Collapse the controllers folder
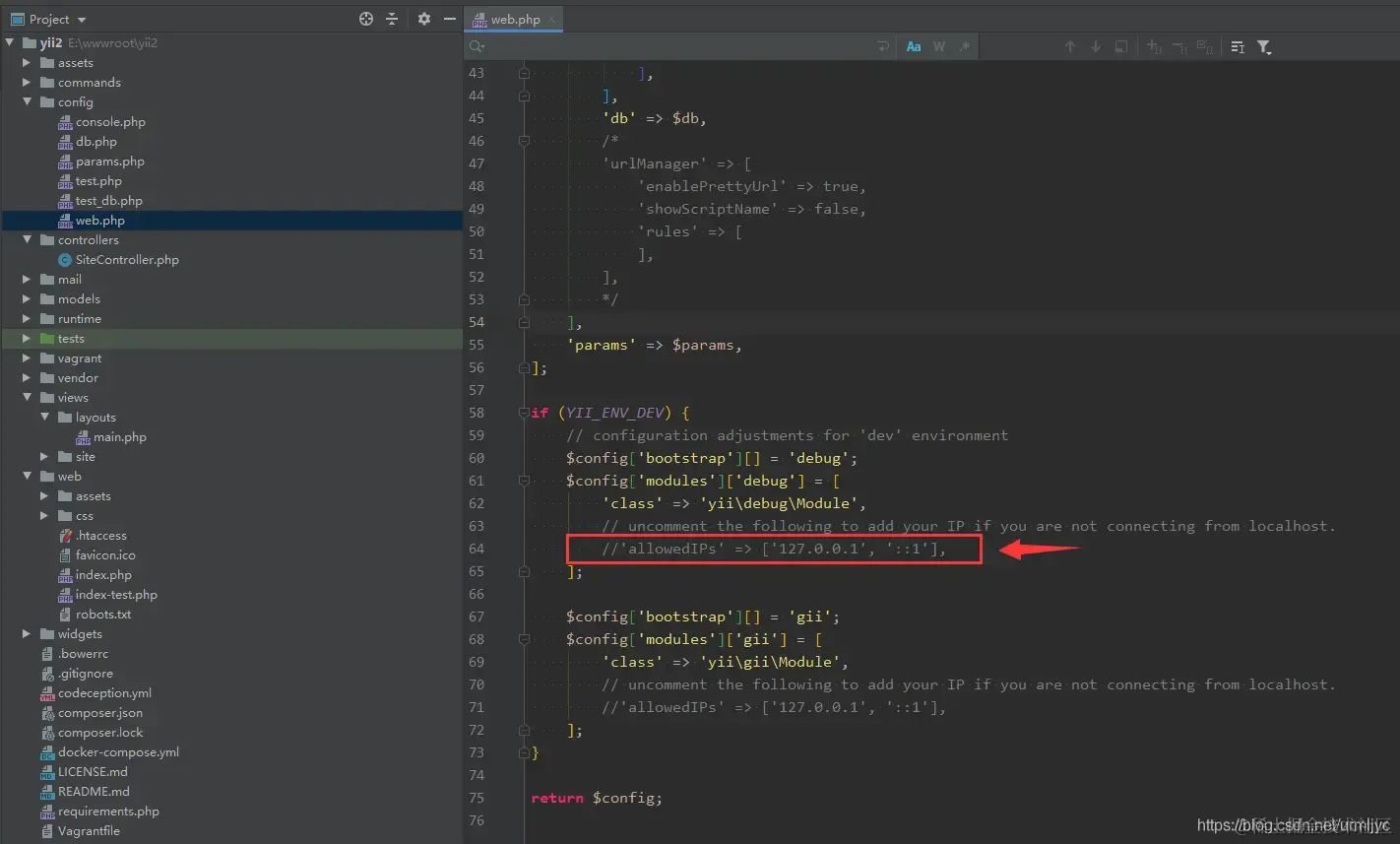Screen dimensions: 1400x844 (x=28, y=240)
